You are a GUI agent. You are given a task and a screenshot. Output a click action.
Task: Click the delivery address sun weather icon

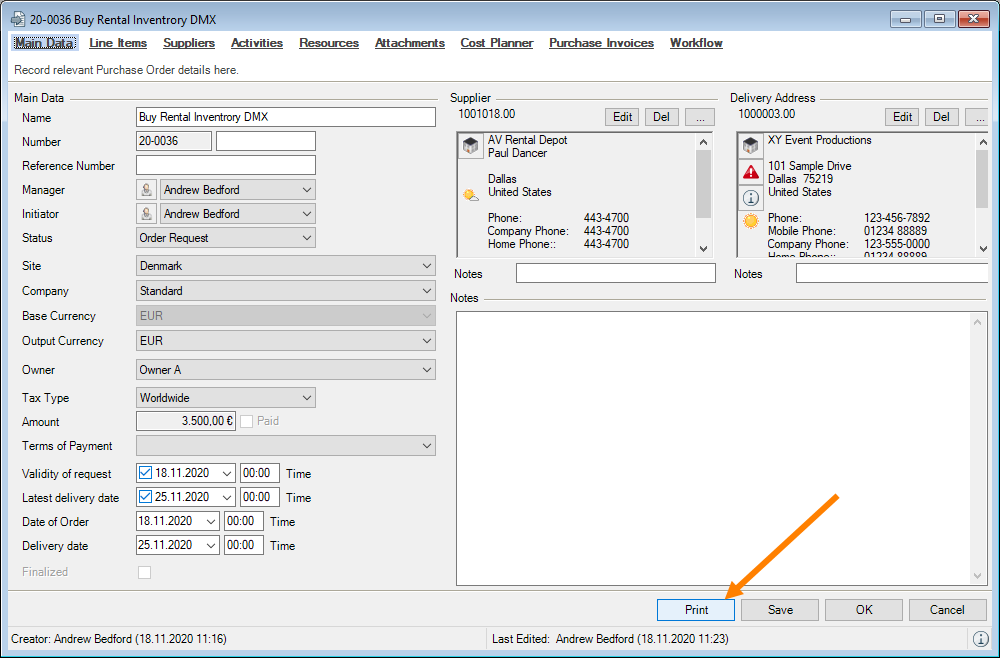point(750,221)
